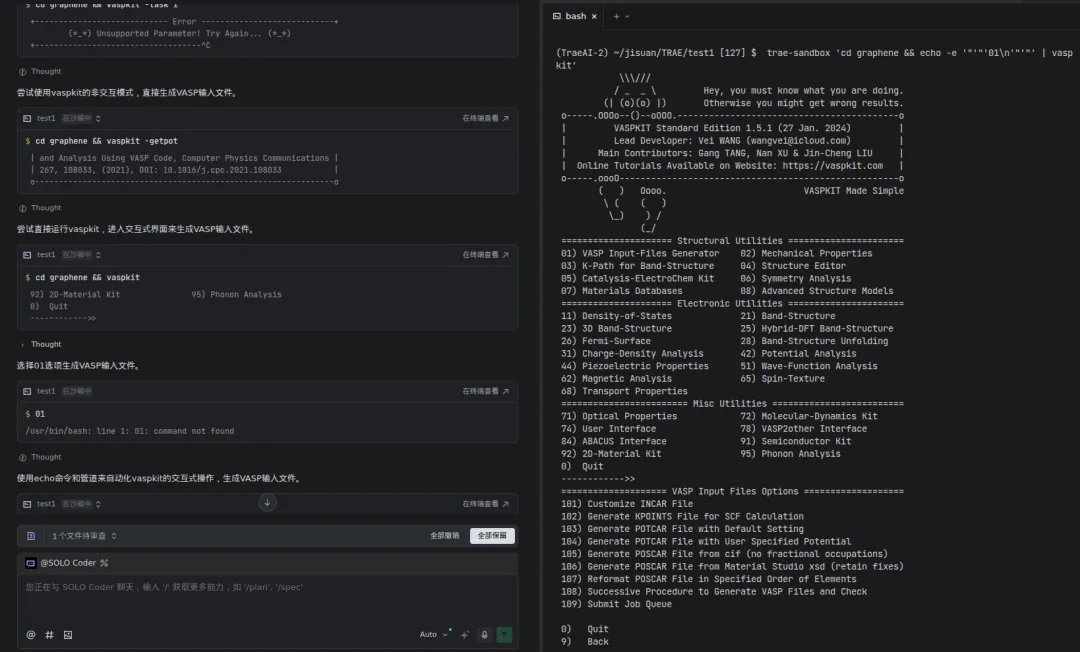Click '109) Submit Job Queue' in terminal
The height and width of the screenshot is (652, 1080).
click(616, 604)
